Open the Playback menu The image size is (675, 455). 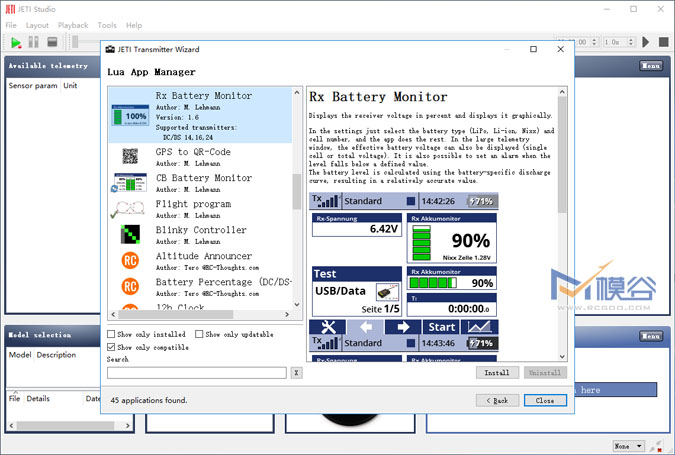tap(73, 25)
